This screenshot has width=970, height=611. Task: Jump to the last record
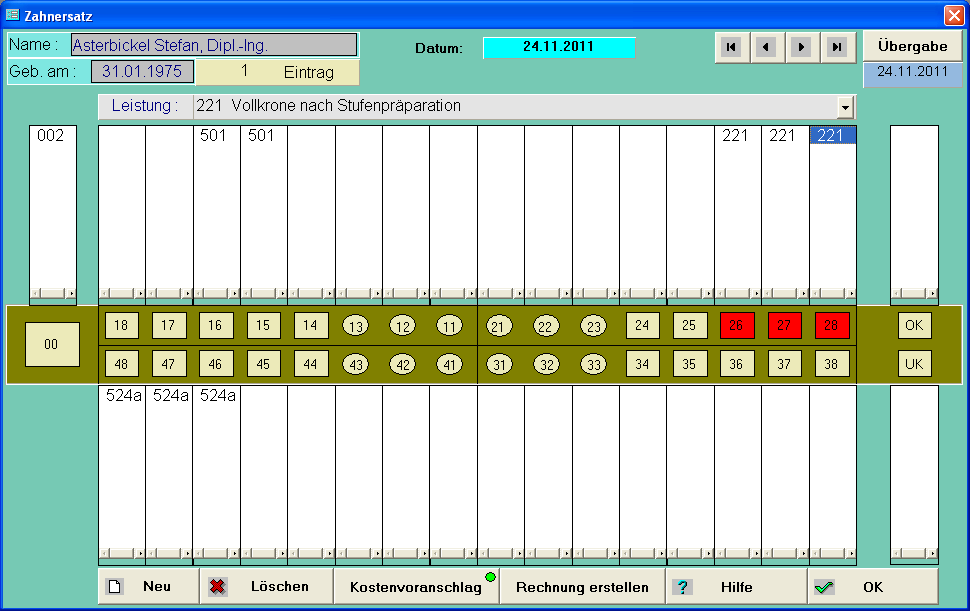point(836,47)
